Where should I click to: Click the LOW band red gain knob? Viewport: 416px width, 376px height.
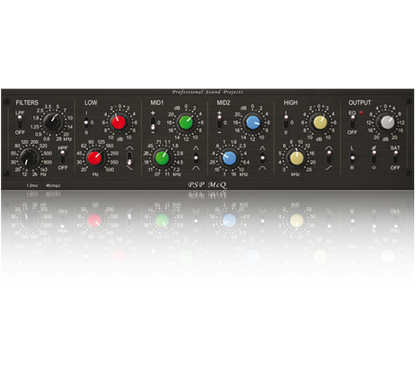tap(119, 122)
